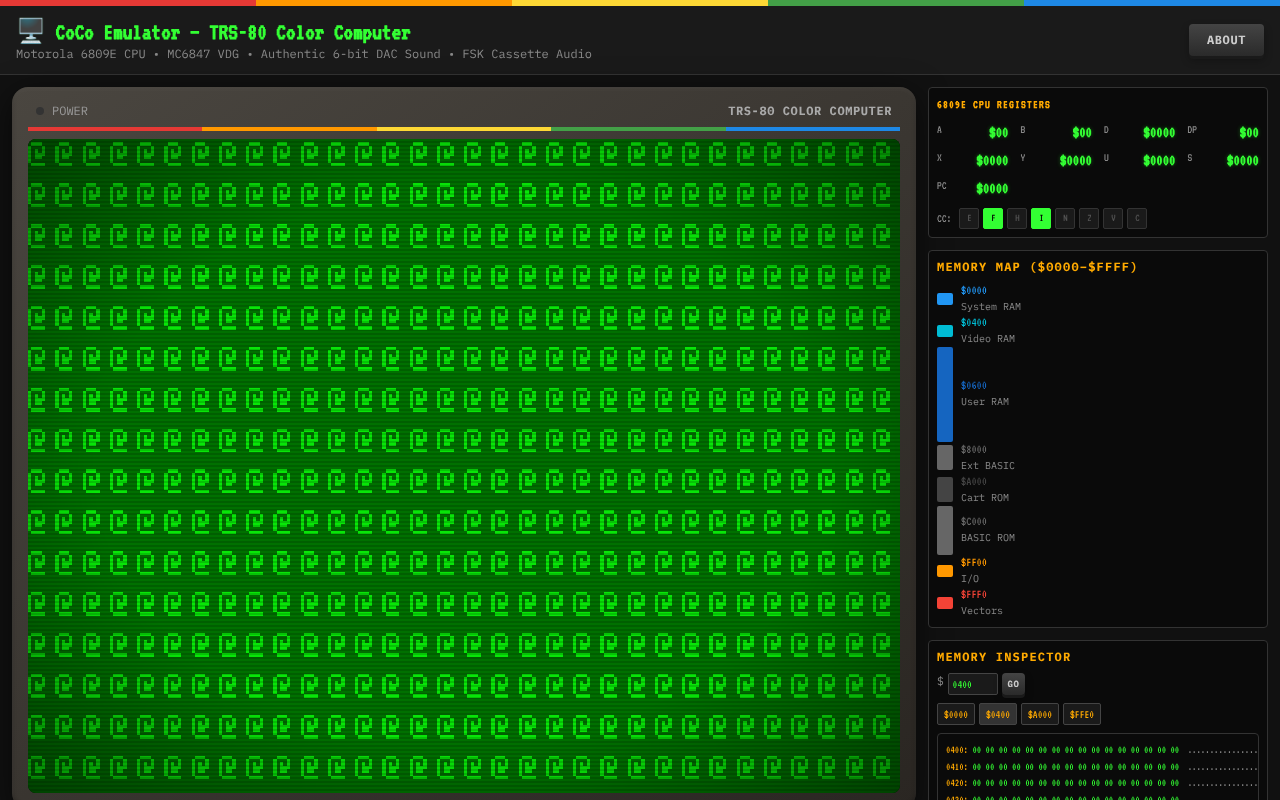Click the Ext BASIC gray swatch
Screen dimensions: 1280x800
coord(945,458)
